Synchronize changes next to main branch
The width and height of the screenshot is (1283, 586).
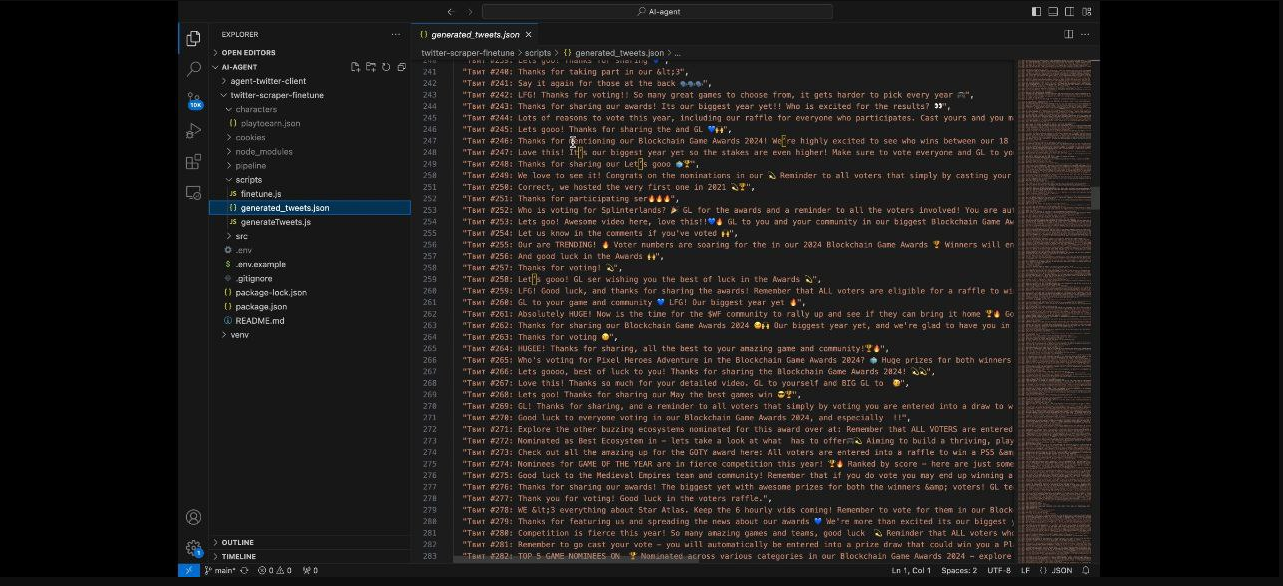(244, 570)
